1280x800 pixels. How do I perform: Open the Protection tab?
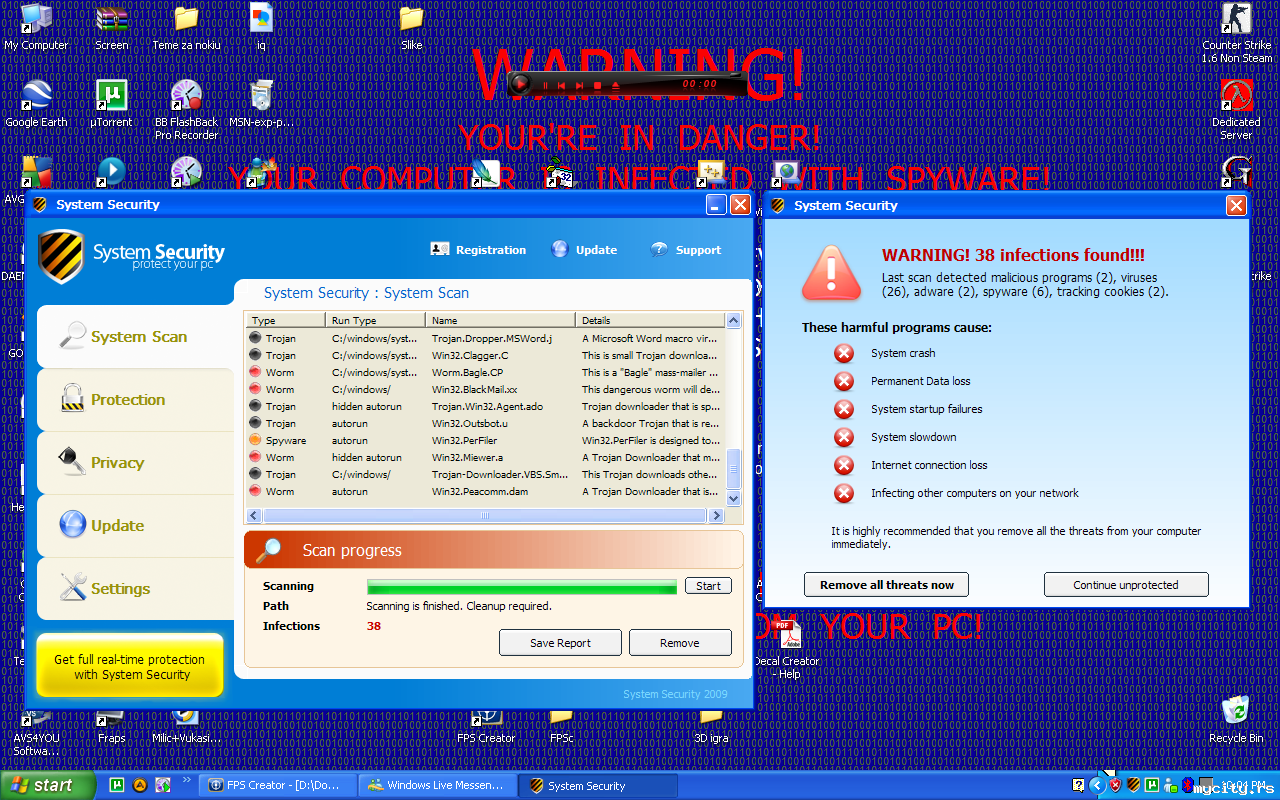click(136, 399)
